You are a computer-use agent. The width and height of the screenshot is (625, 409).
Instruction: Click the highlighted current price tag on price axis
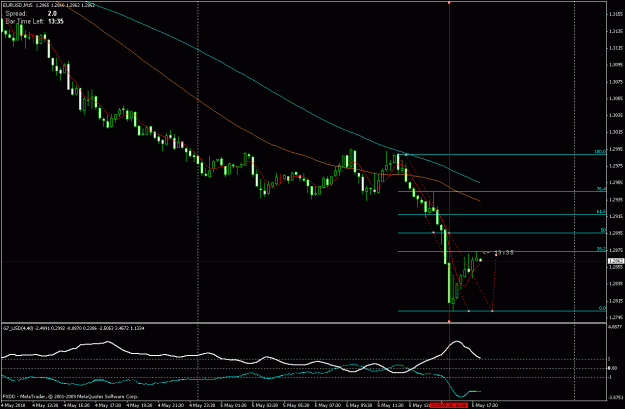tap(615, 261)
